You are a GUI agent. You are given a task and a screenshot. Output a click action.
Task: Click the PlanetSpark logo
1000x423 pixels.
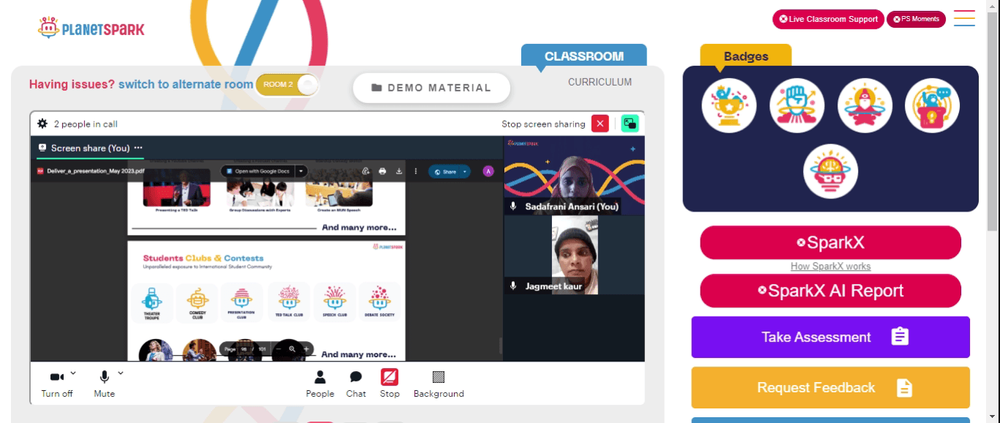tap(91, 28)
